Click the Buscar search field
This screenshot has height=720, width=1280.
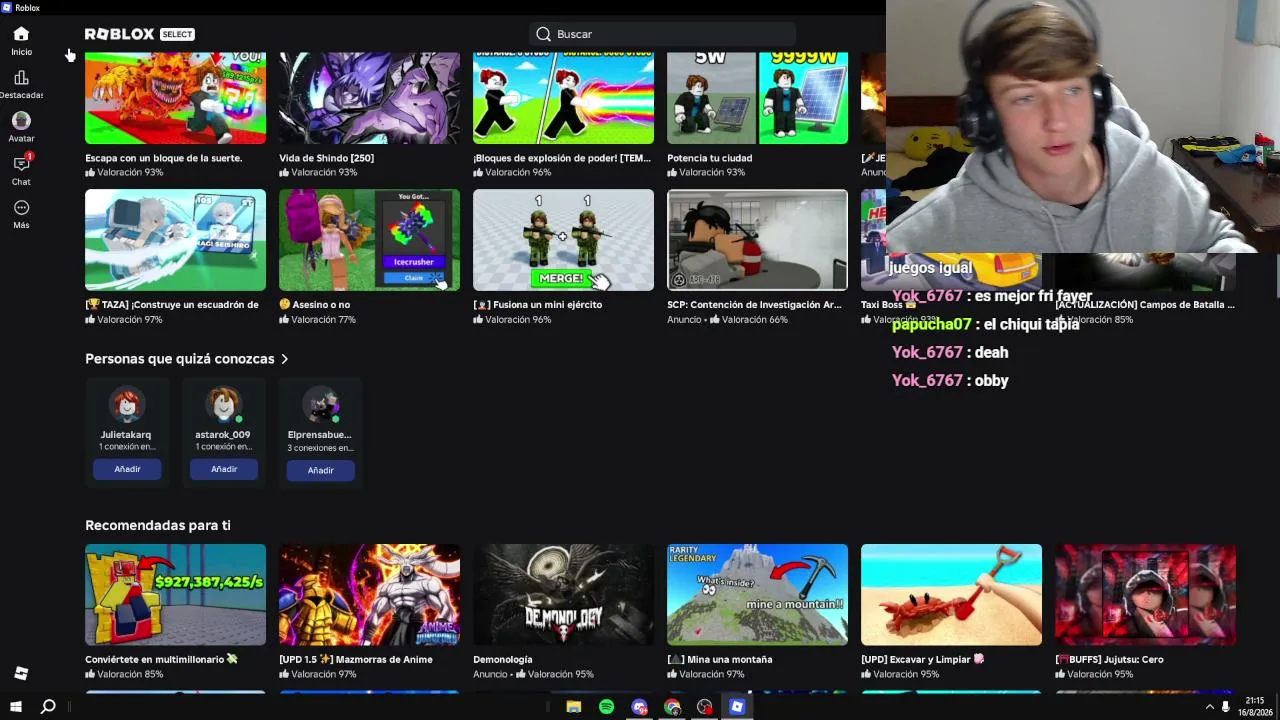(x=662, y=34)
